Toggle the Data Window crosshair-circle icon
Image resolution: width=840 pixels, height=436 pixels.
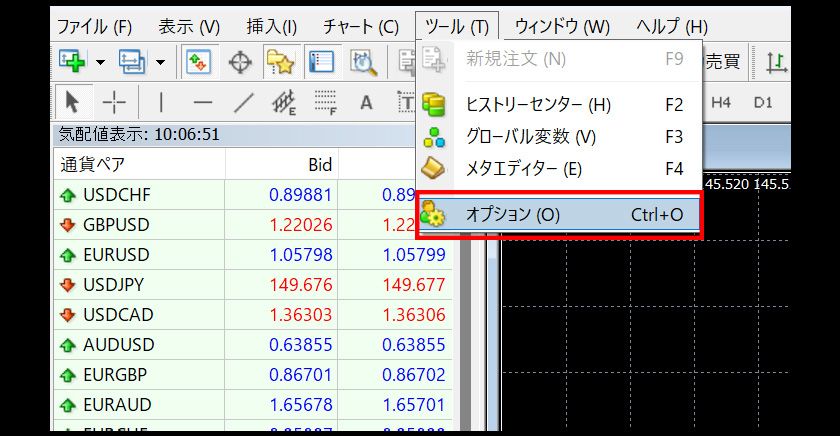(x=240, y=62)
